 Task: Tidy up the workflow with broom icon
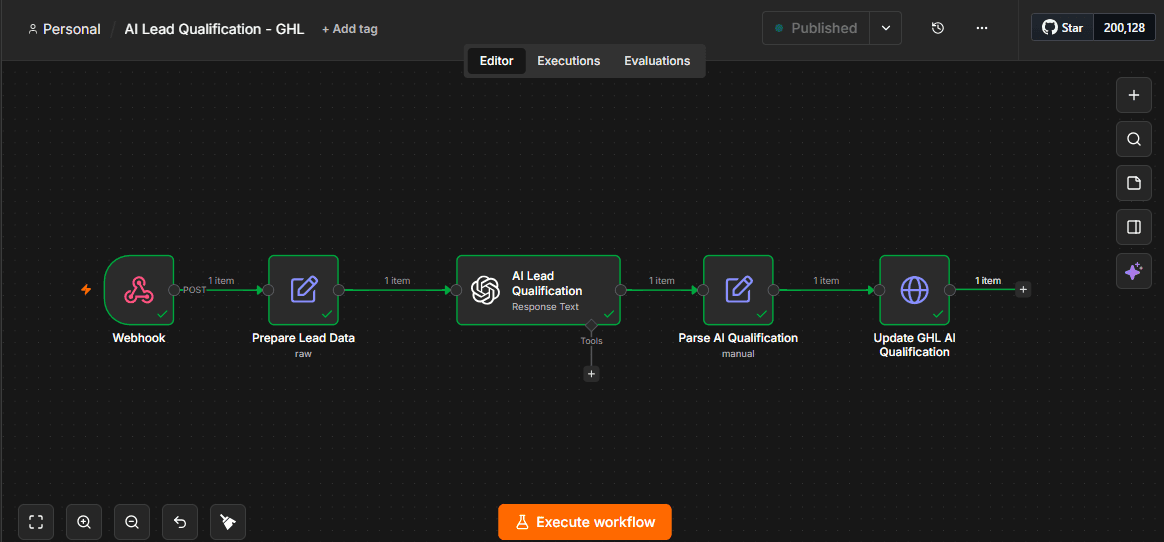[228, 522]
